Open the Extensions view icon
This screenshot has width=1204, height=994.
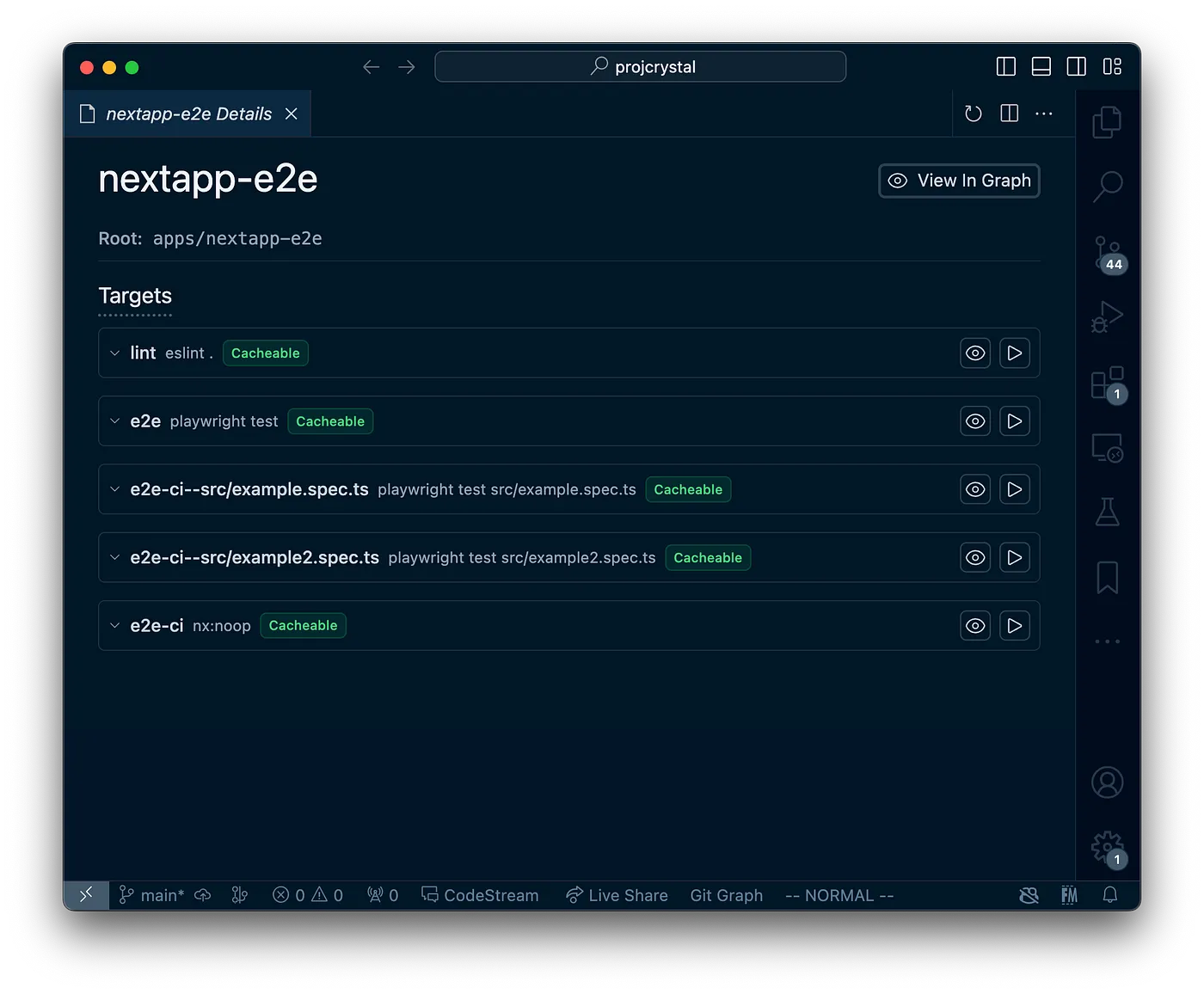1107,383
